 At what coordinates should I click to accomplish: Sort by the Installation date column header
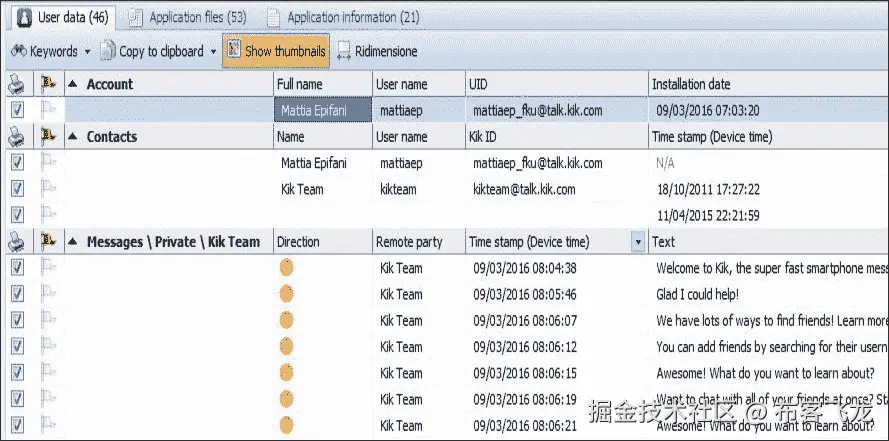(x=768, y=84)
